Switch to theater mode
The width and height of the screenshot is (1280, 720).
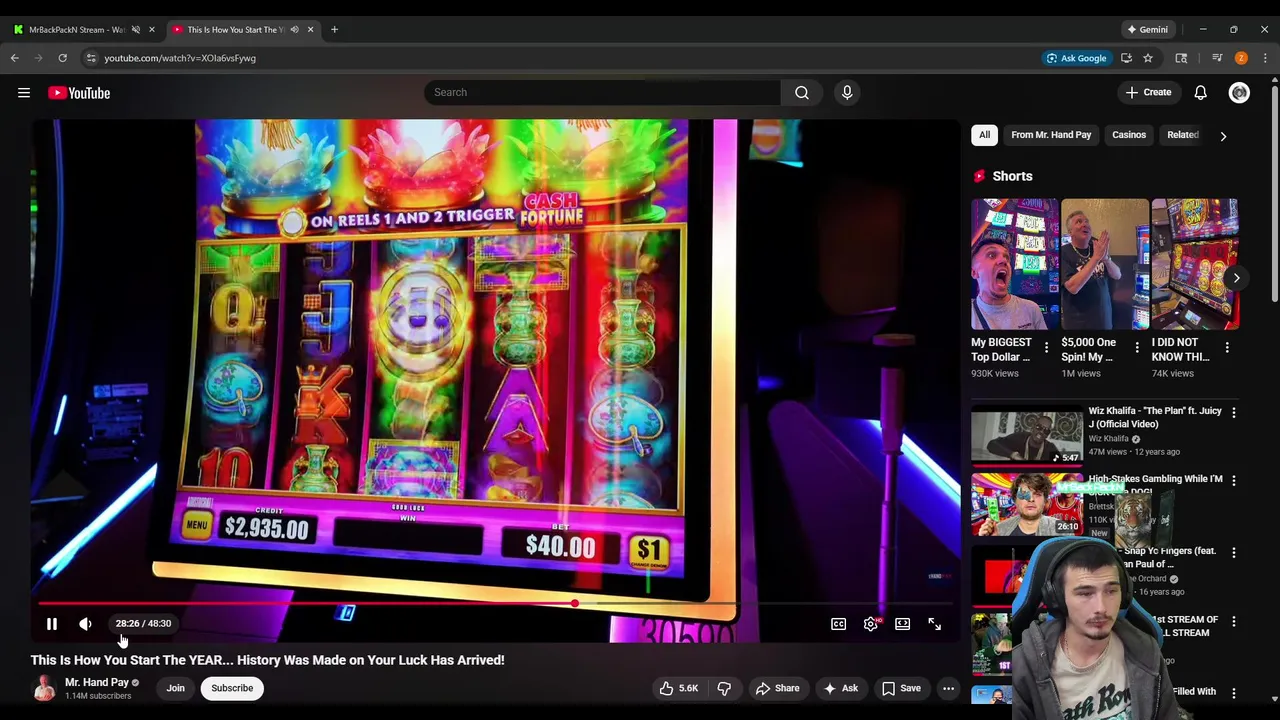[902, 624]
